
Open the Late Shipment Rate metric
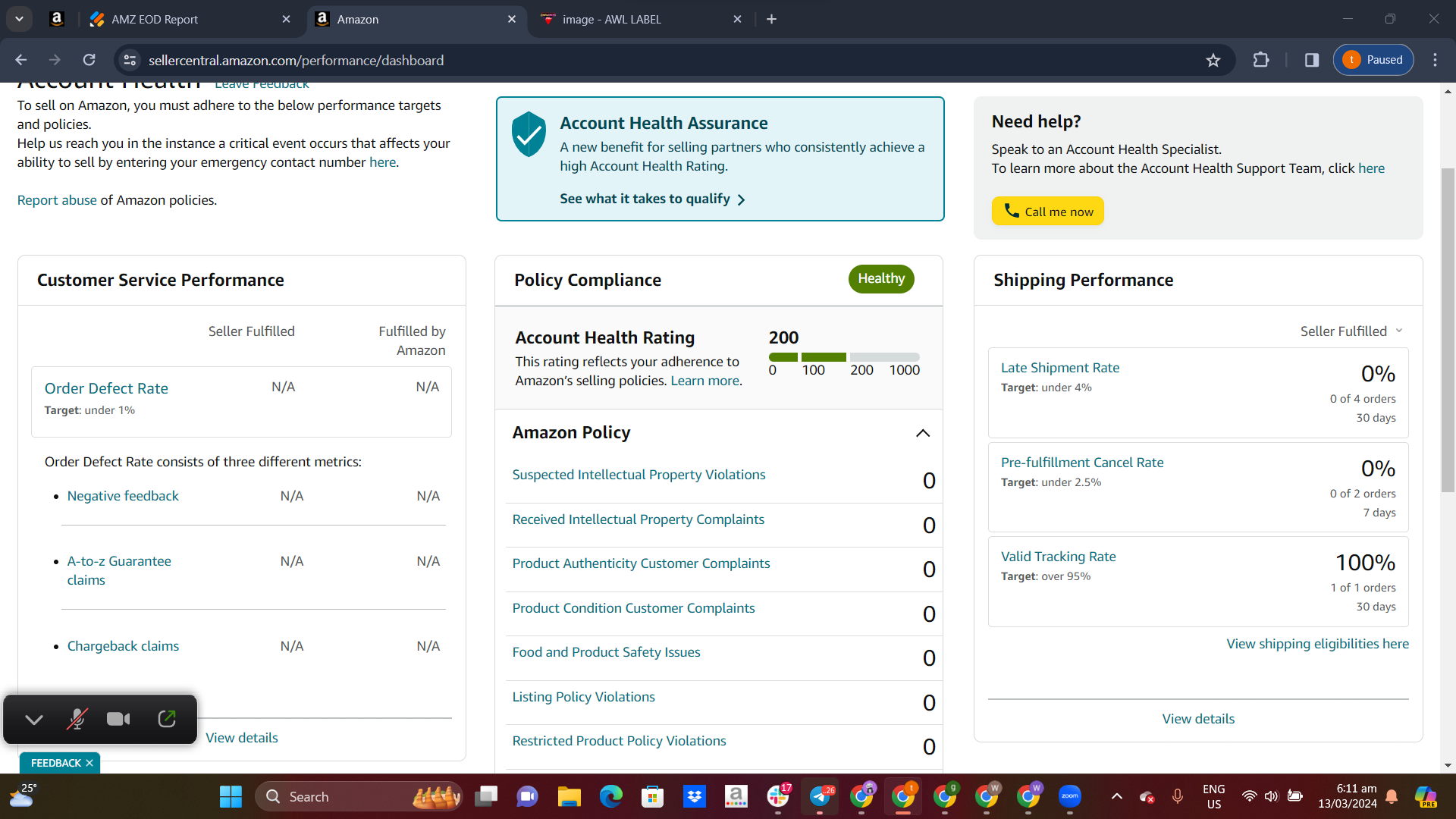point(1060,368)
